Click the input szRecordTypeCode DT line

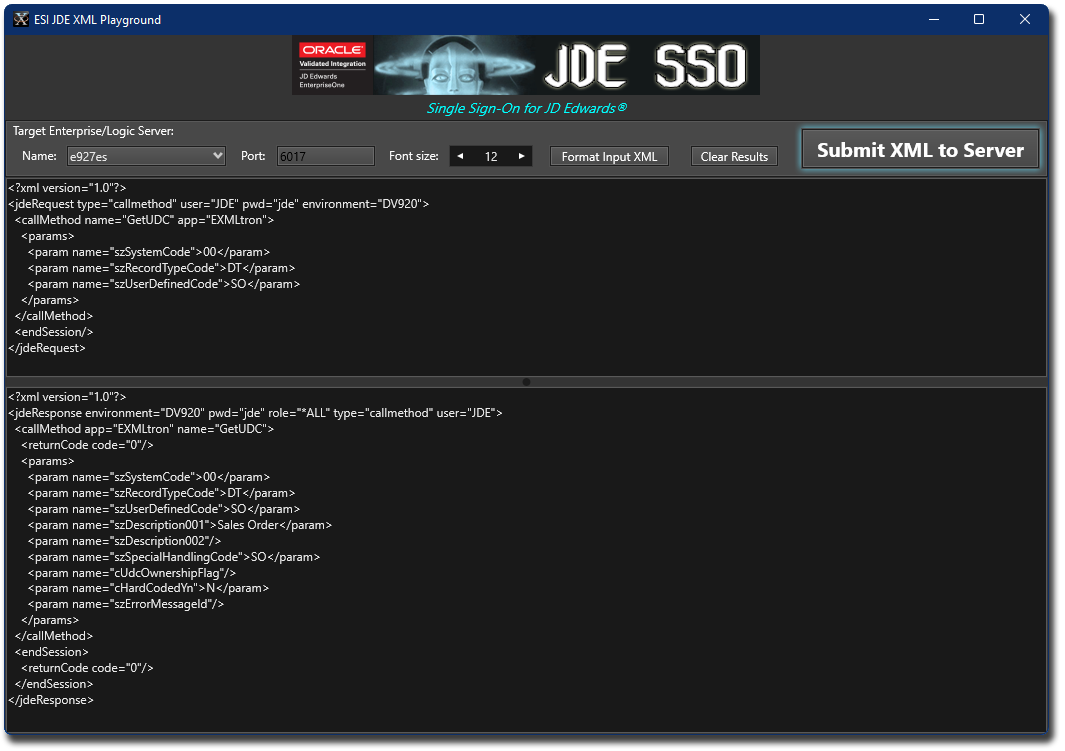[162, 268]
